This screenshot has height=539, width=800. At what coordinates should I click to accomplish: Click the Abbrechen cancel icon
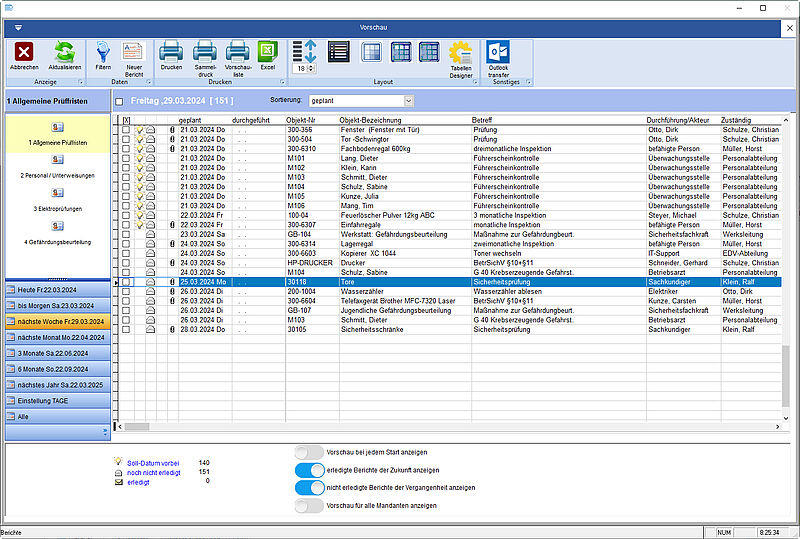pyautogui.click(x=25, y=52)
